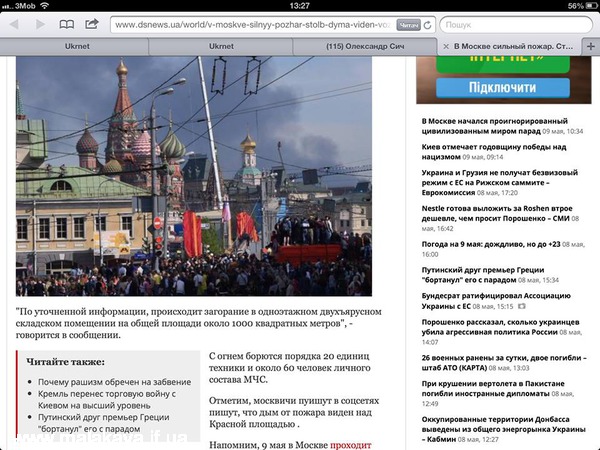This screenshot has height=450, width=600.
Task: Open 'Киев отмечает годовщину победы' link
Action: click(494, 152)
